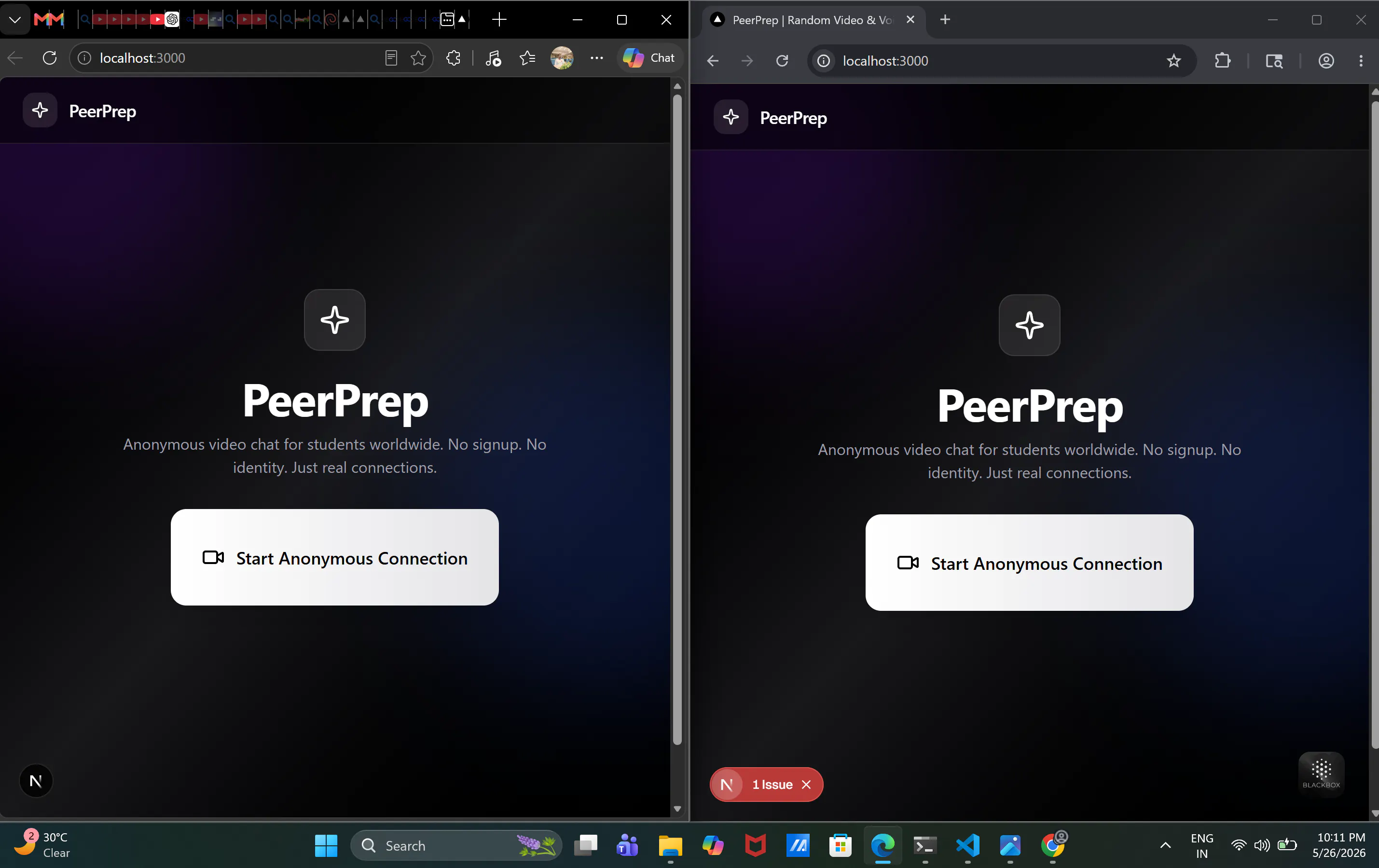
Task: Switch to the ChatGPT tab in Edge
Action: 172,19
